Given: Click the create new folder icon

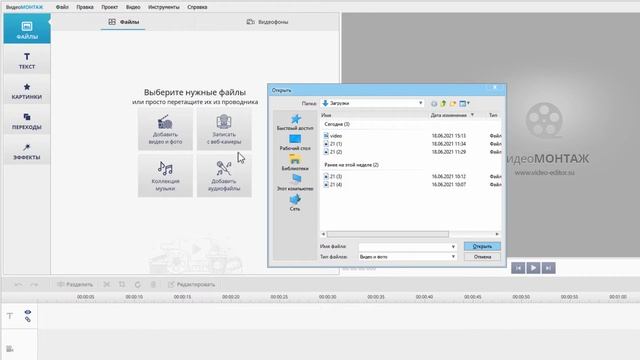Looking at the screenshot, I should coord(453,104).
